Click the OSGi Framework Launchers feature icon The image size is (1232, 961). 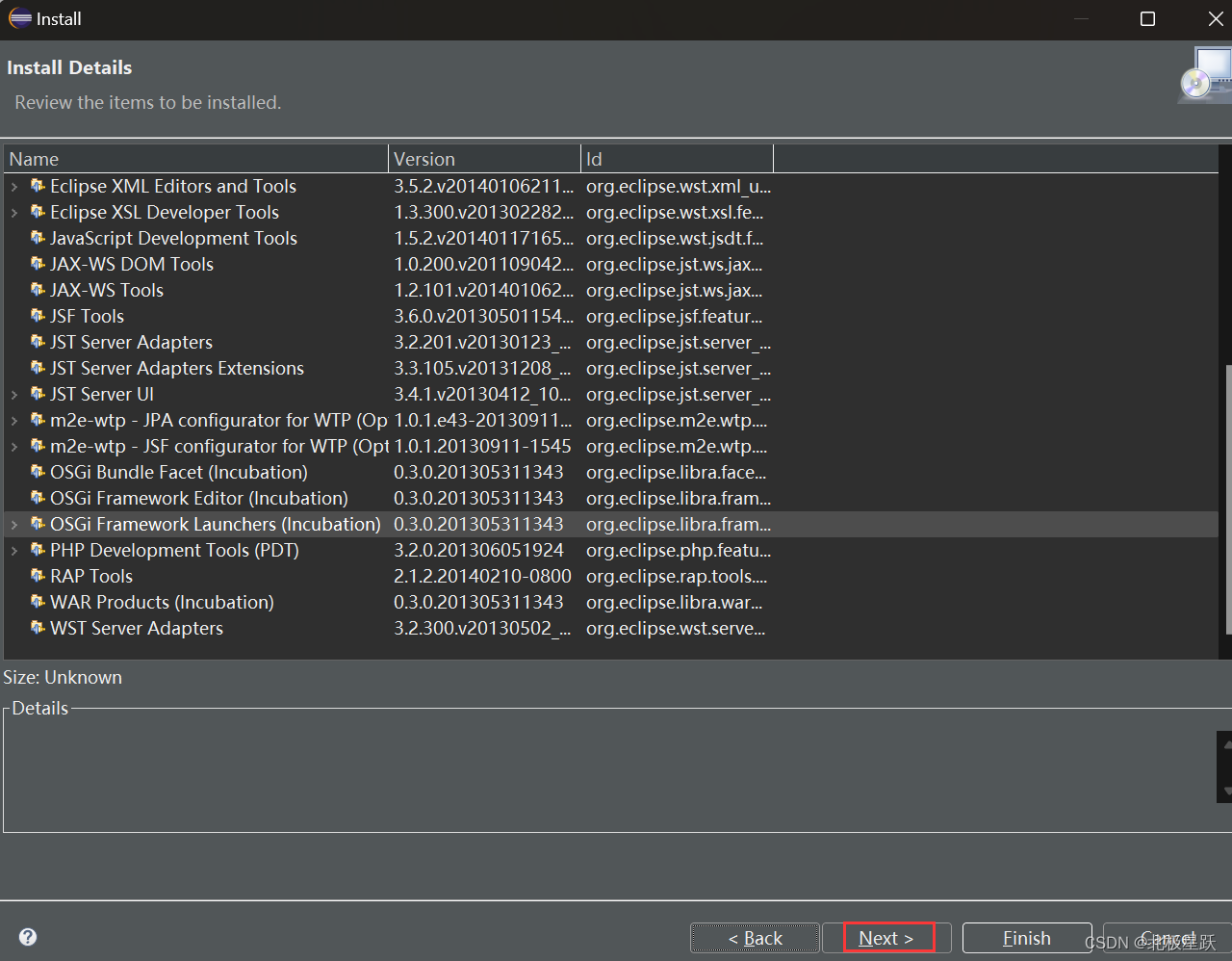(38, 523)
